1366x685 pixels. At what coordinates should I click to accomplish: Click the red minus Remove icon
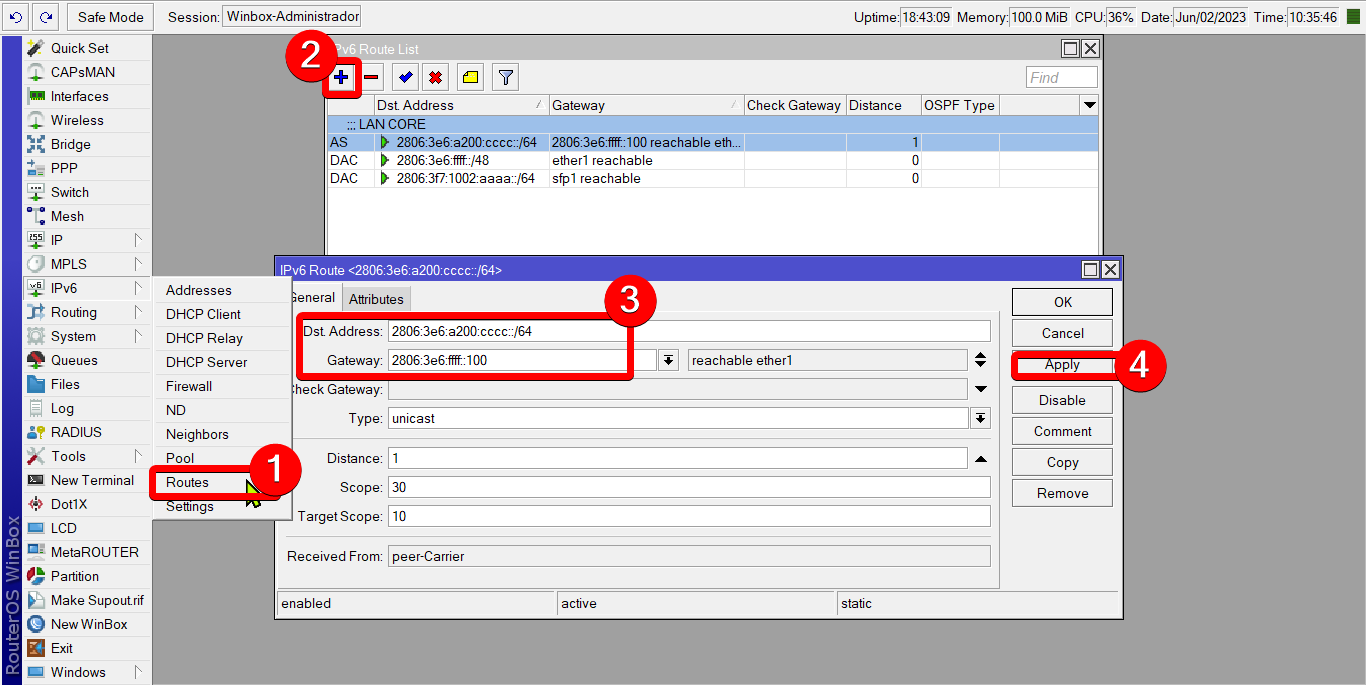click(371, 77)
